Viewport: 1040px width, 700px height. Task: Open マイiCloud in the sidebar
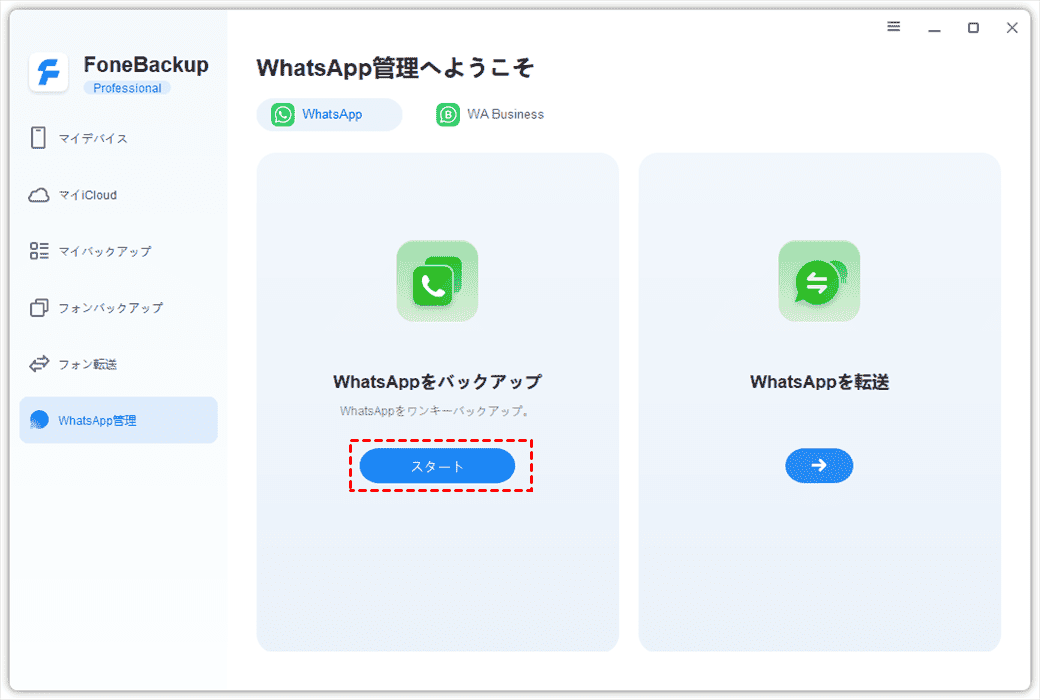pos(118,195)
